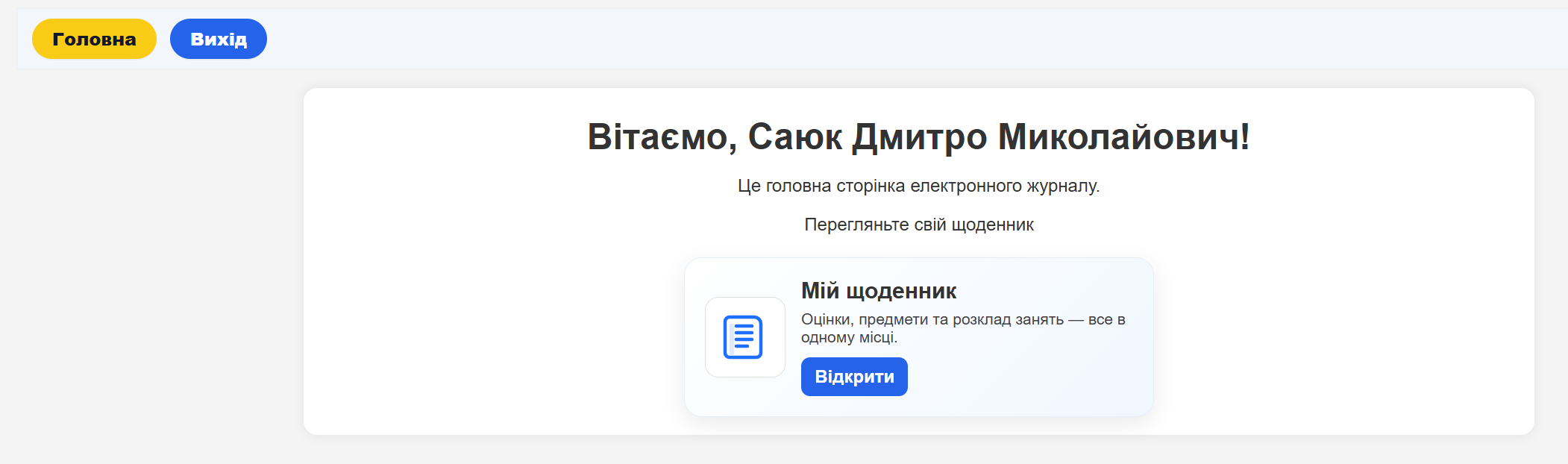Open the diary with the Відкрити button
The width and height of the screenshot is (1568, 464).
pos(853,377)
